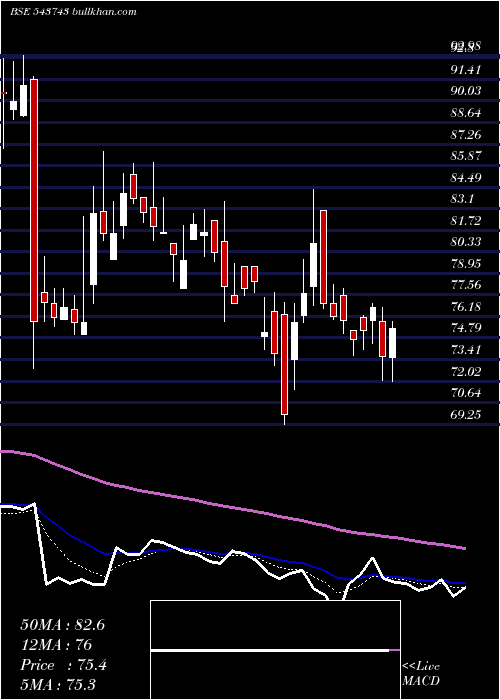The width and height of the screenshot is (500, 700).
Task: Click the 81.72 price axis label
Action: pos(466,221)
